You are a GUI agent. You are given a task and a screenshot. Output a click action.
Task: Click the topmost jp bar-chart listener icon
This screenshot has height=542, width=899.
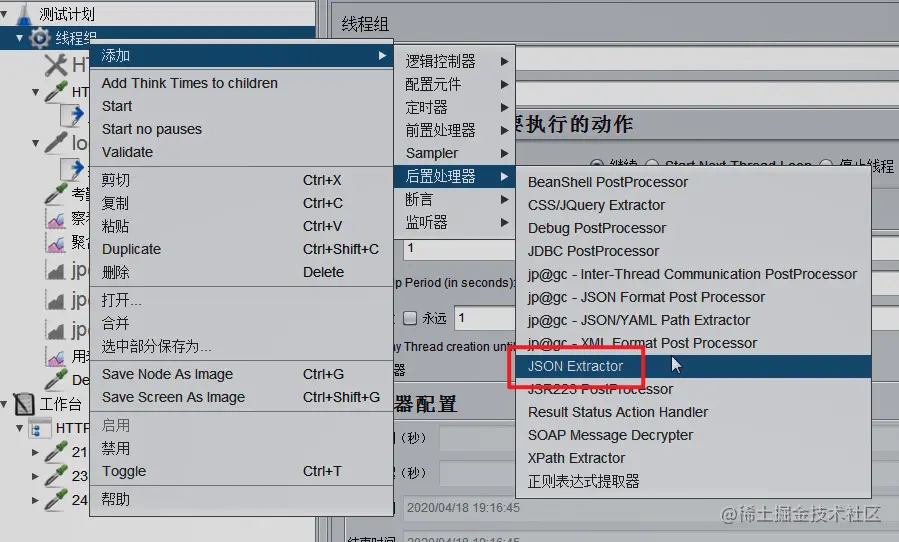[56, 270]
